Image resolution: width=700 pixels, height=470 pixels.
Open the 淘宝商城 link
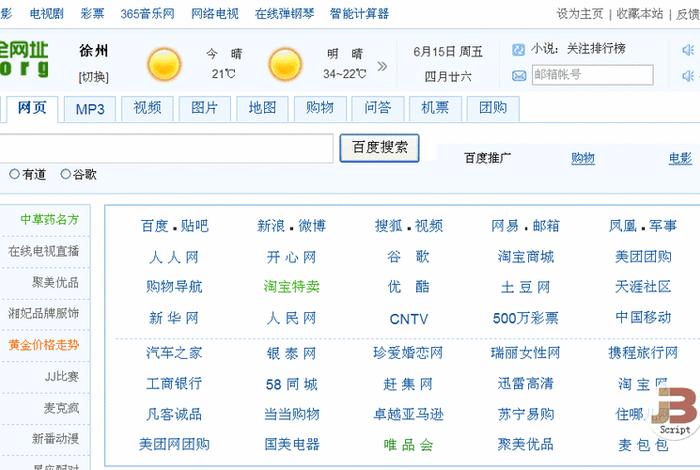[525, 257]
